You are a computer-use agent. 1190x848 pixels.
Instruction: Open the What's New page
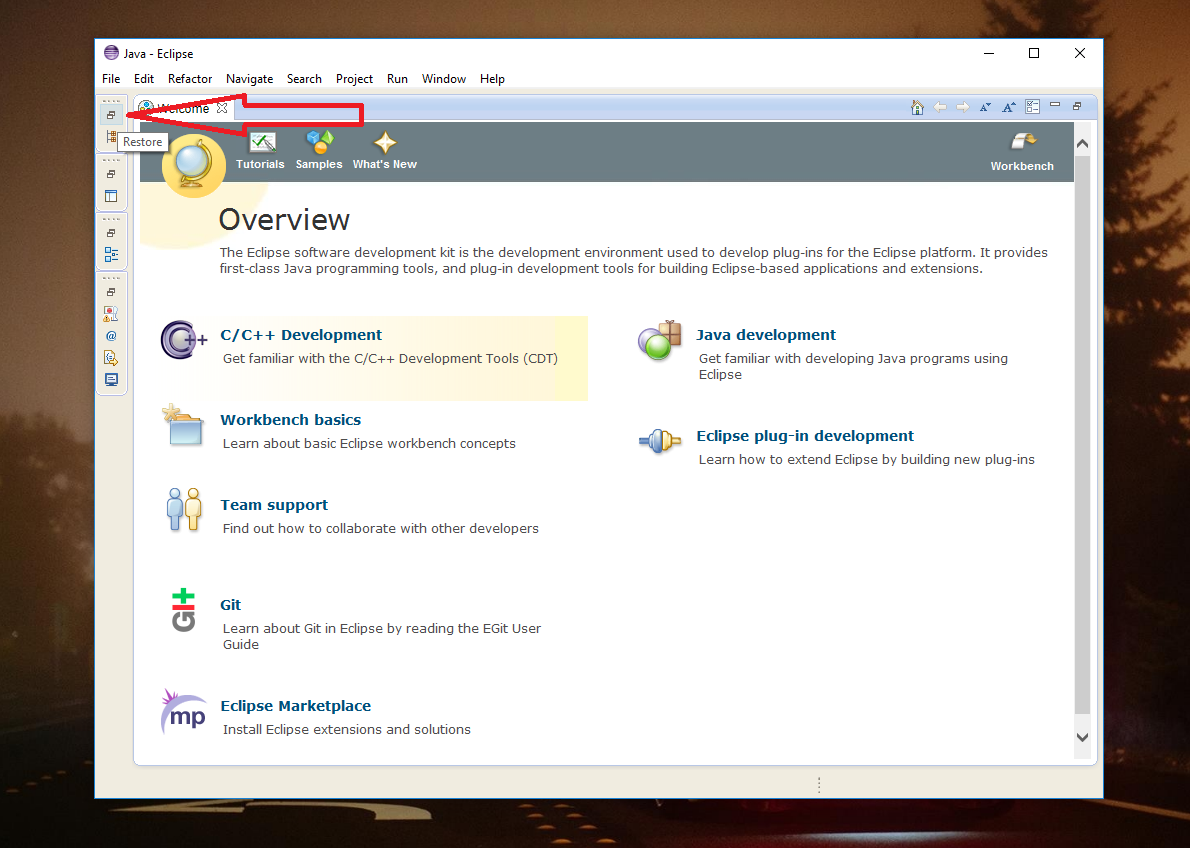pyautogui.click(x=384, y=151)
